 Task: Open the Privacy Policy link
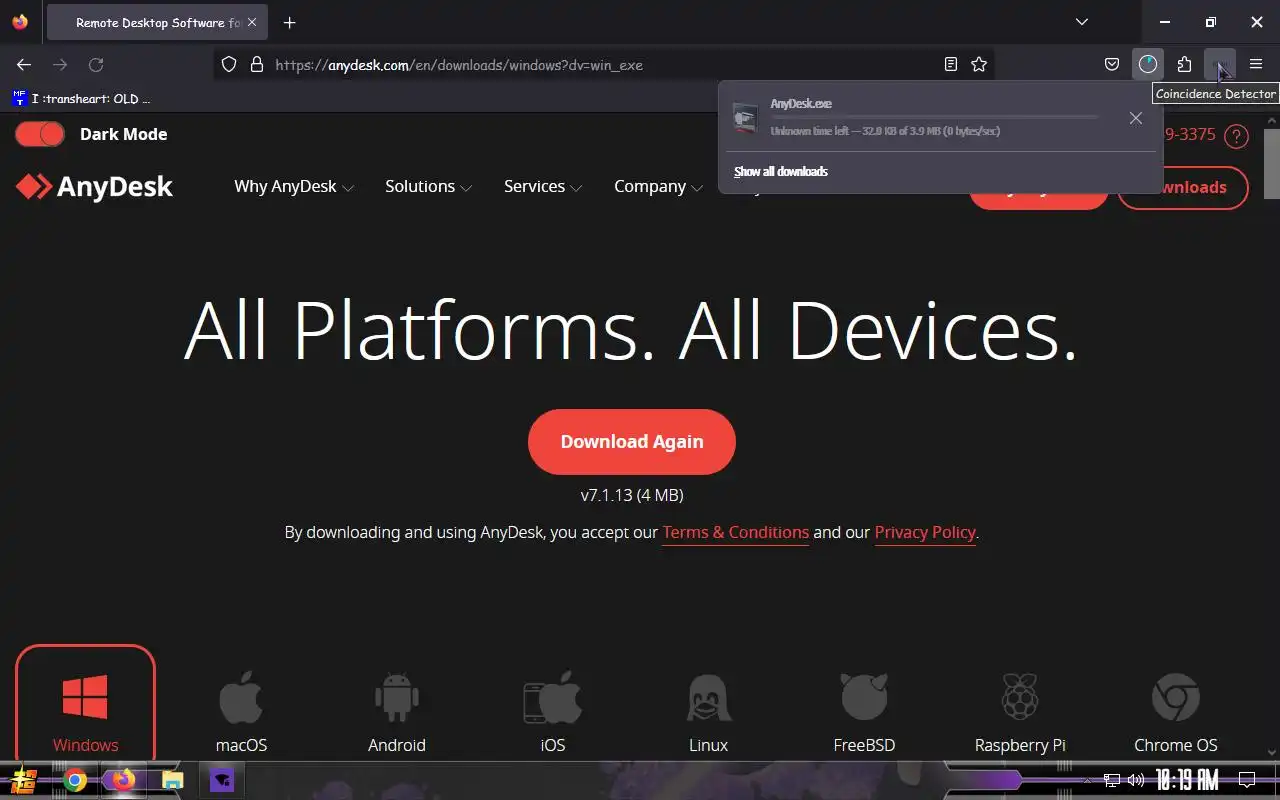coord(925,532)
